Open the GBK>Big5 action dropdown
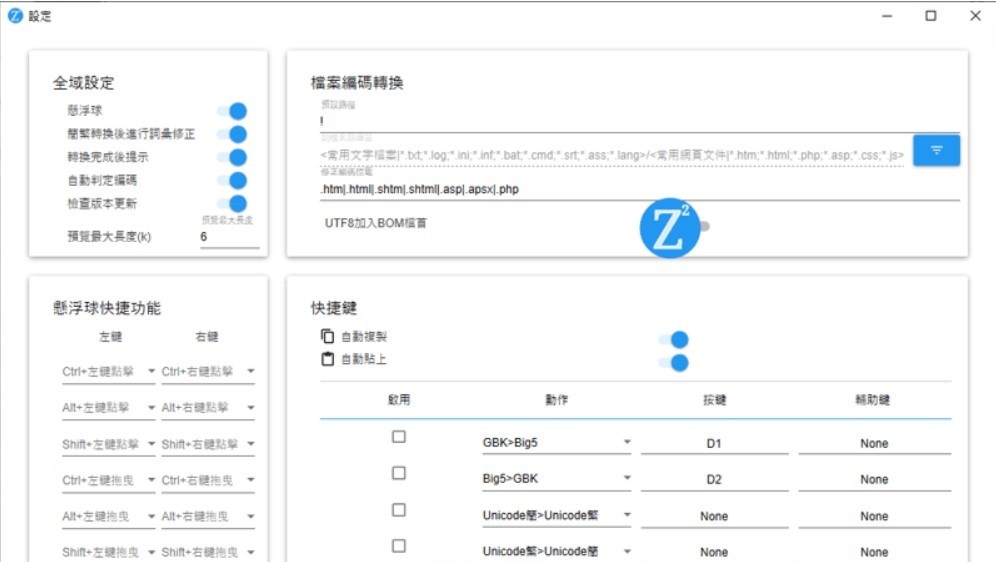The width and height of the screenshot is (996, 562). (x=556, y=443)
